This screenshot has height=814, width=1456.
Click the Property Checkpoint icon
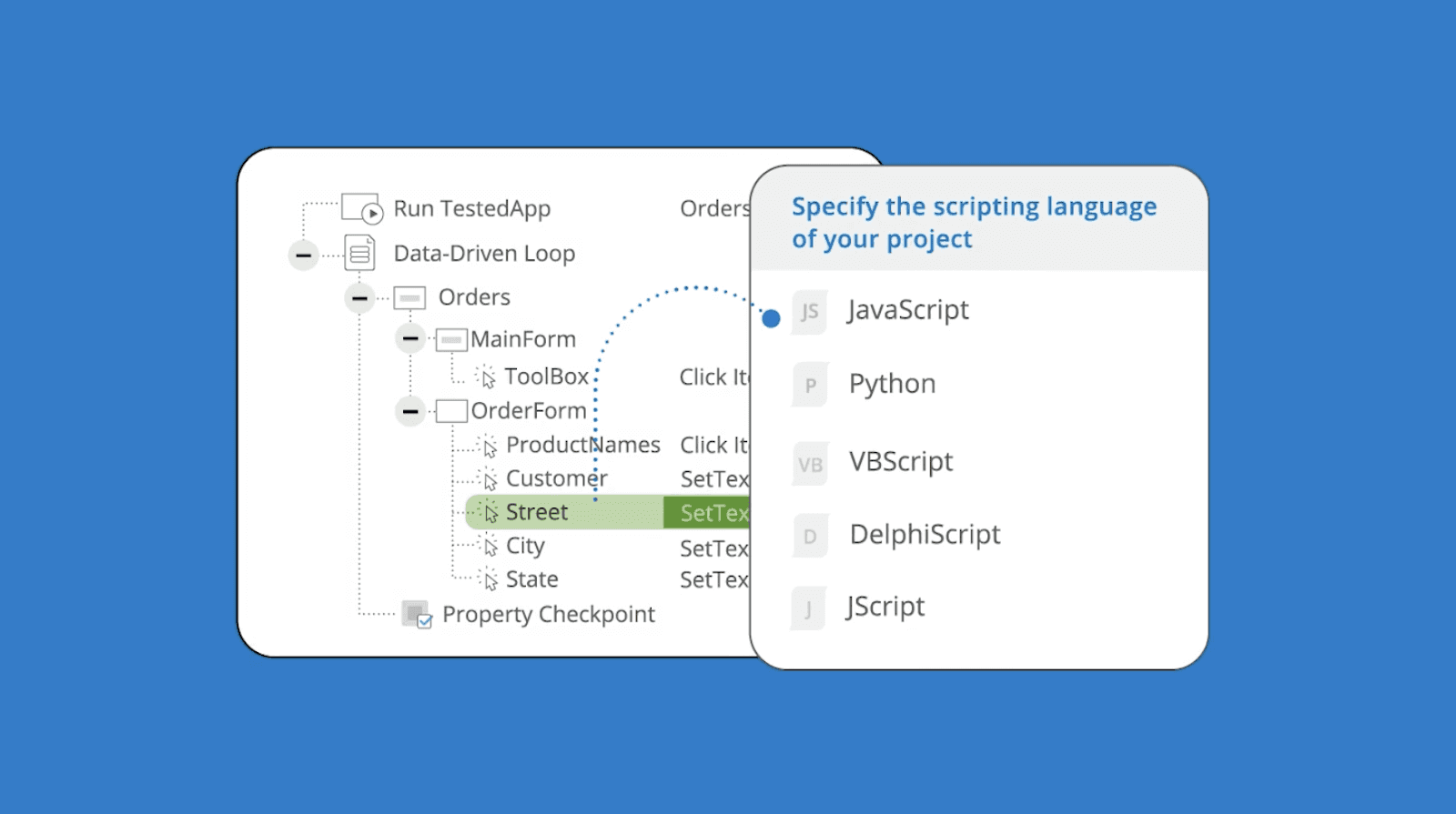[x=417, y=615]
